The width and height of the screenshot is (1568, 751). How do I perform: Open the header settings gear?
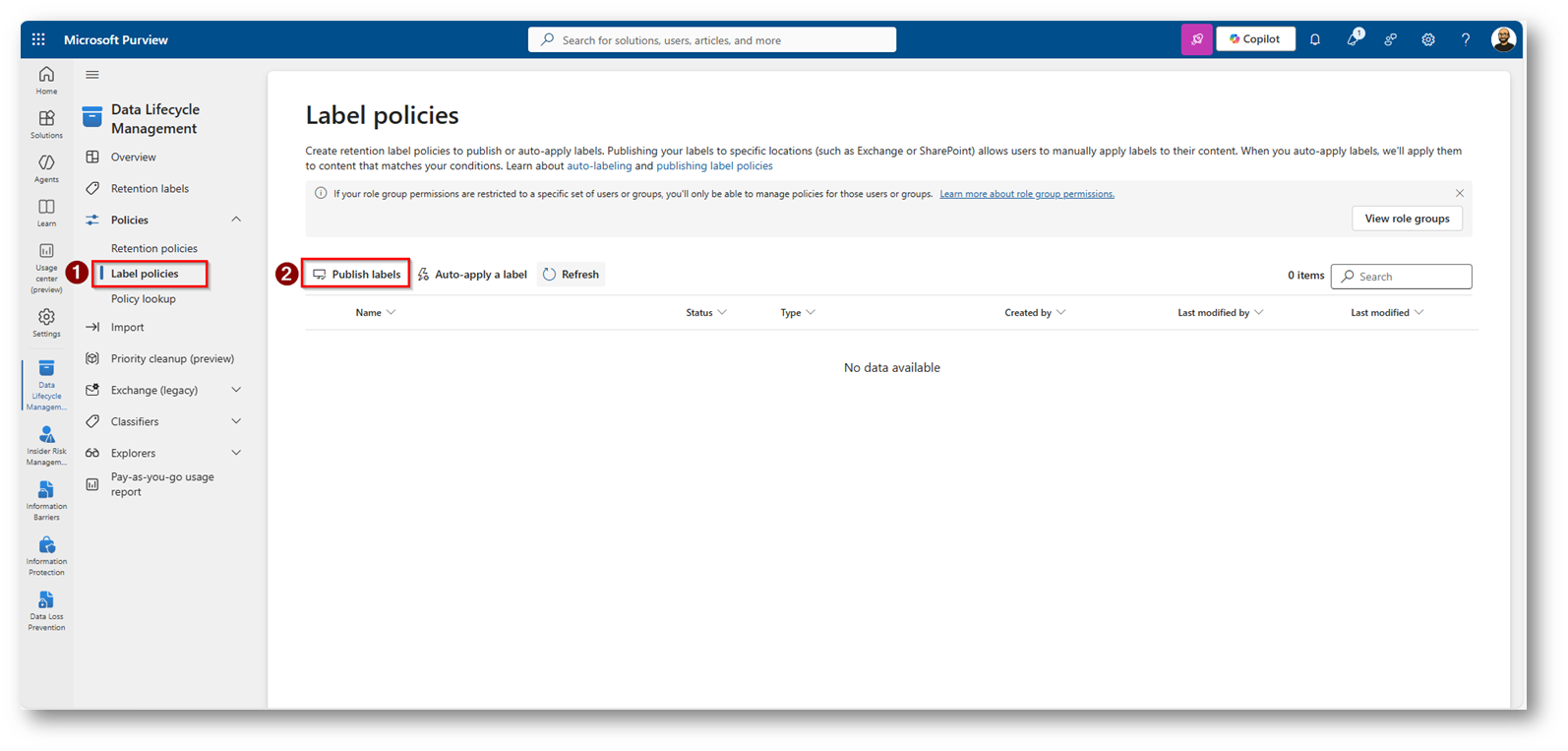[x=1428, y=39]
